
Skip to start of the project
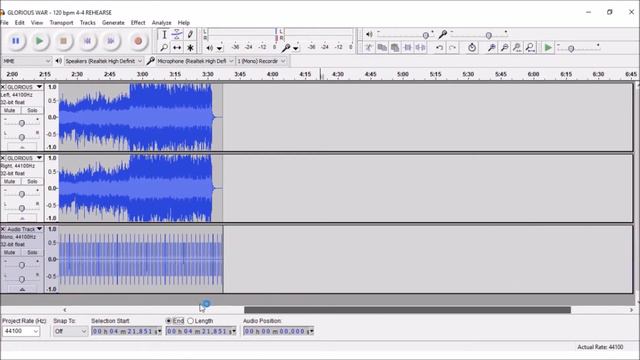87,41
